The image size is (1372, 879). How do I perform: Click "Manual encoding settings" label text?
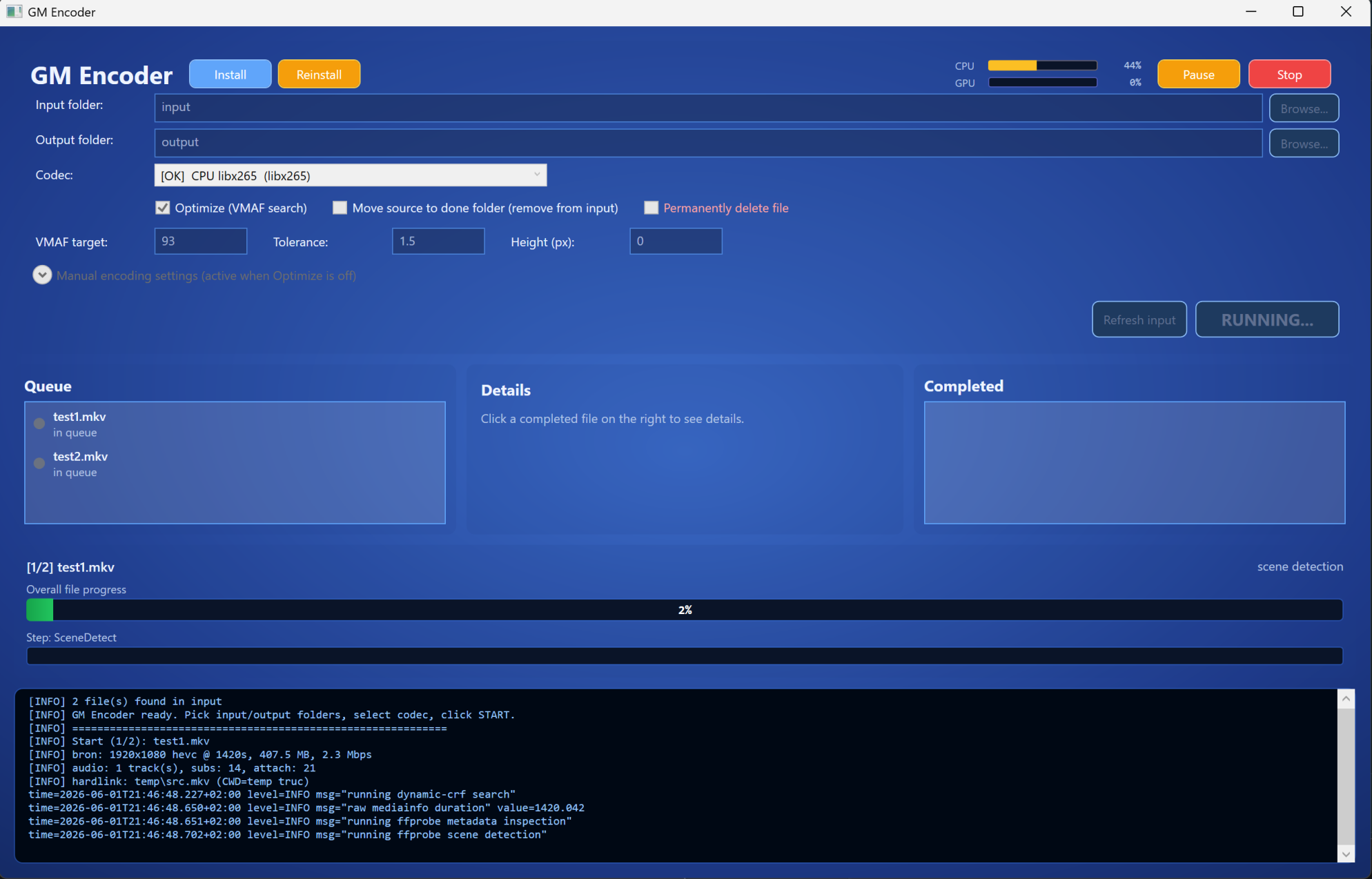click(206, 276)
